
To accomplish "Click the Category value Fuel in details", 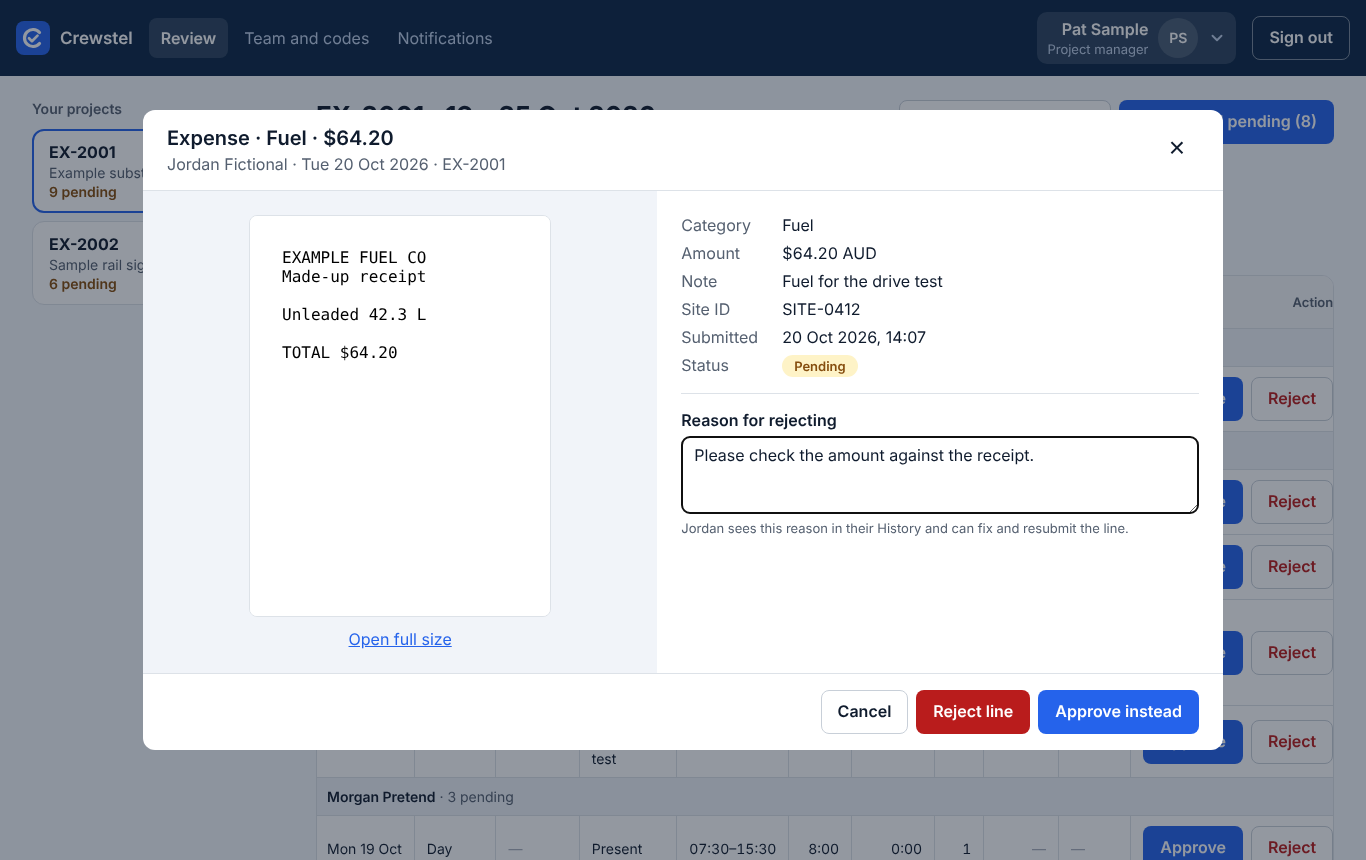I will pos(798,226).
